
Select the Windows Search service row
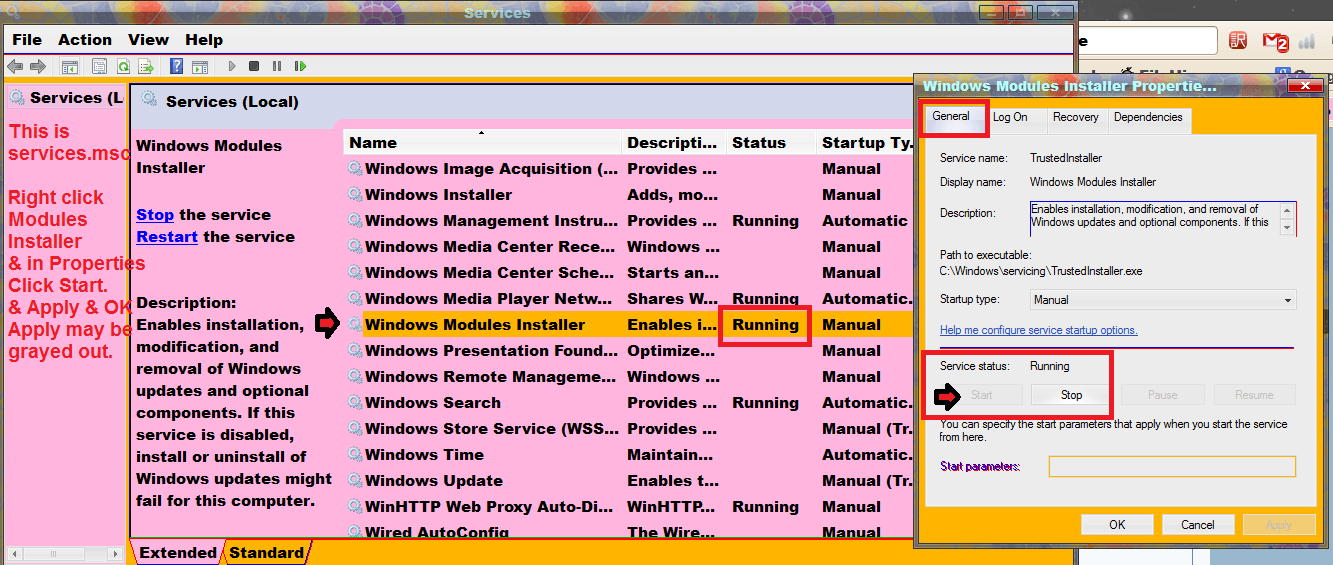click(x=629, y=403)
